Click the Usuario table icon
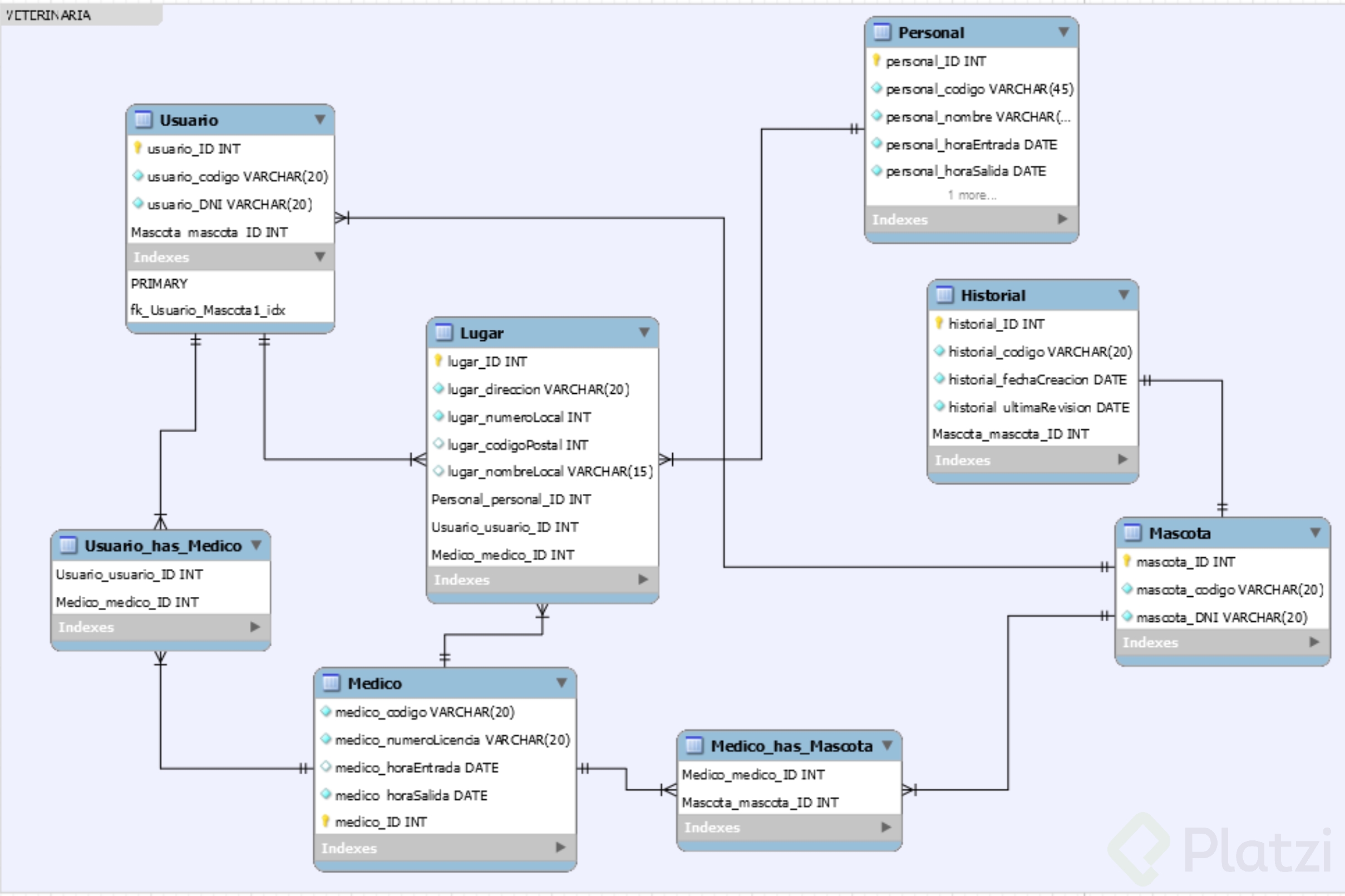This screenshot has width=1345, height=896. (x=142, y=120)
